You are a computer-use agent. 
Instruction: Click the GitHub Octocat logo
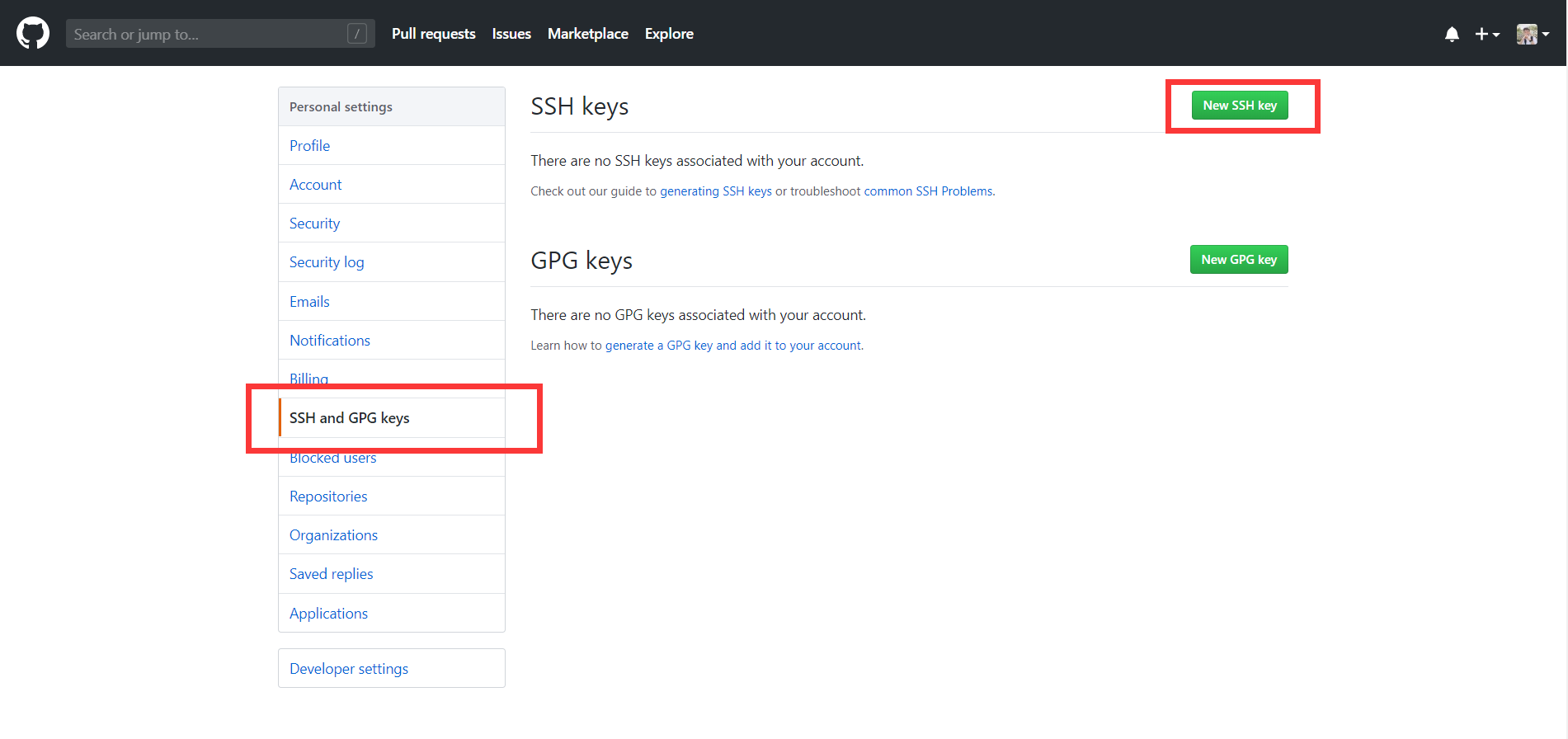33,34
